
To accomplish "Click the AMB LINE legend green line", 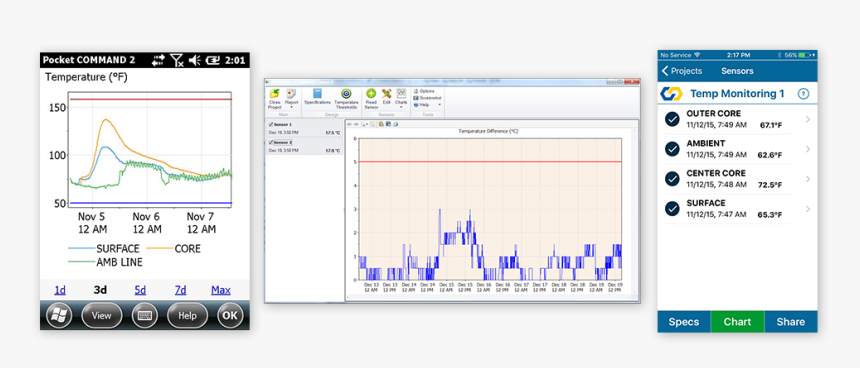I will tap(81, 262).
